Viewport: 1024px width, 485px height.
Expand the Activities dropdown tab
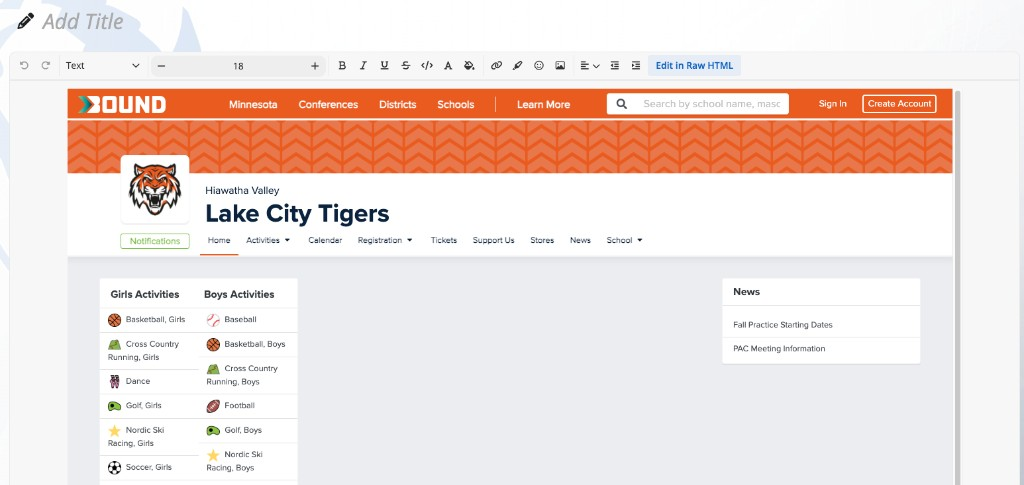268,240
